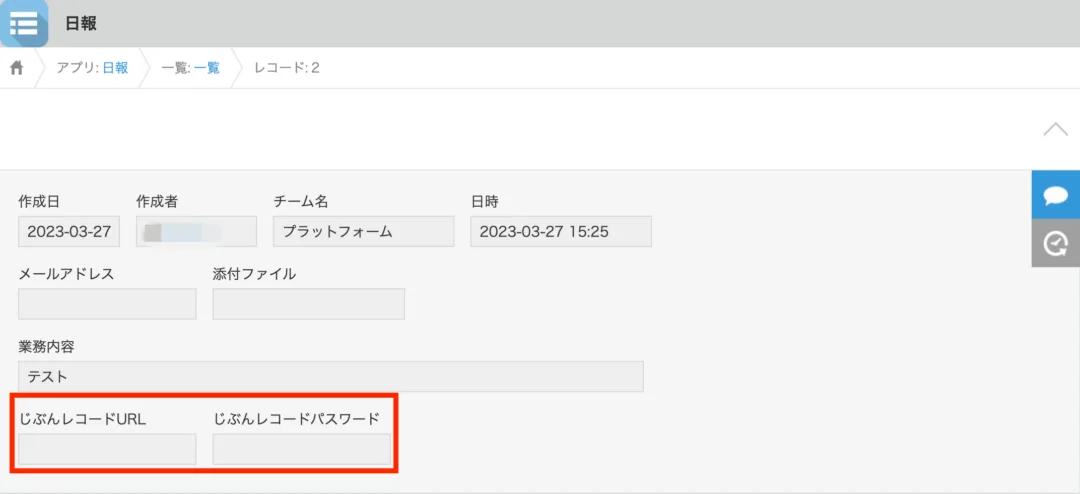This screenshot has height=494, width=1080.
Task: Click the レコード: 2 breadcrumb text
Action: click(x=287, y=68)
